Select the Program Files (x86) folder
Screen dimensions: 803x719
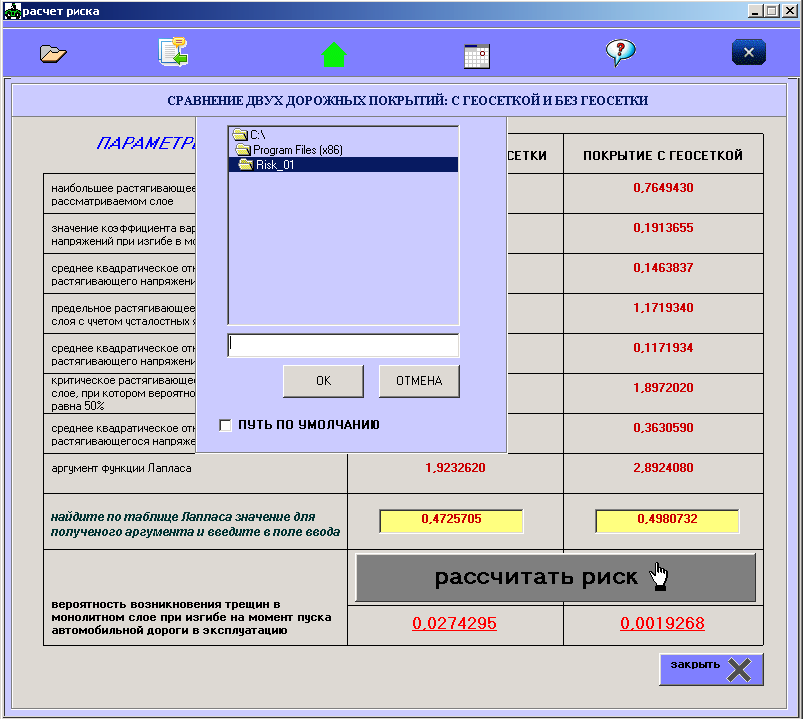(297, 150)
